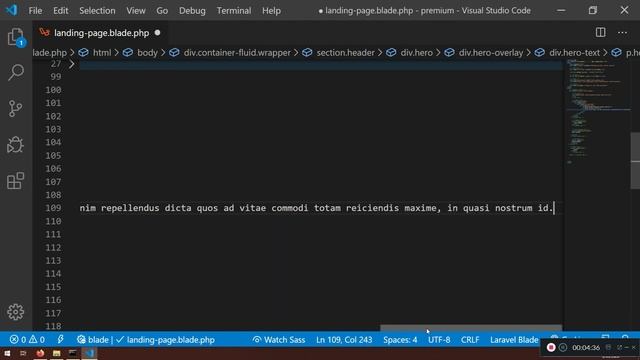Select the Laravel Blade language mode
This screenshot has width=640, height=360.
click(514, 340)
